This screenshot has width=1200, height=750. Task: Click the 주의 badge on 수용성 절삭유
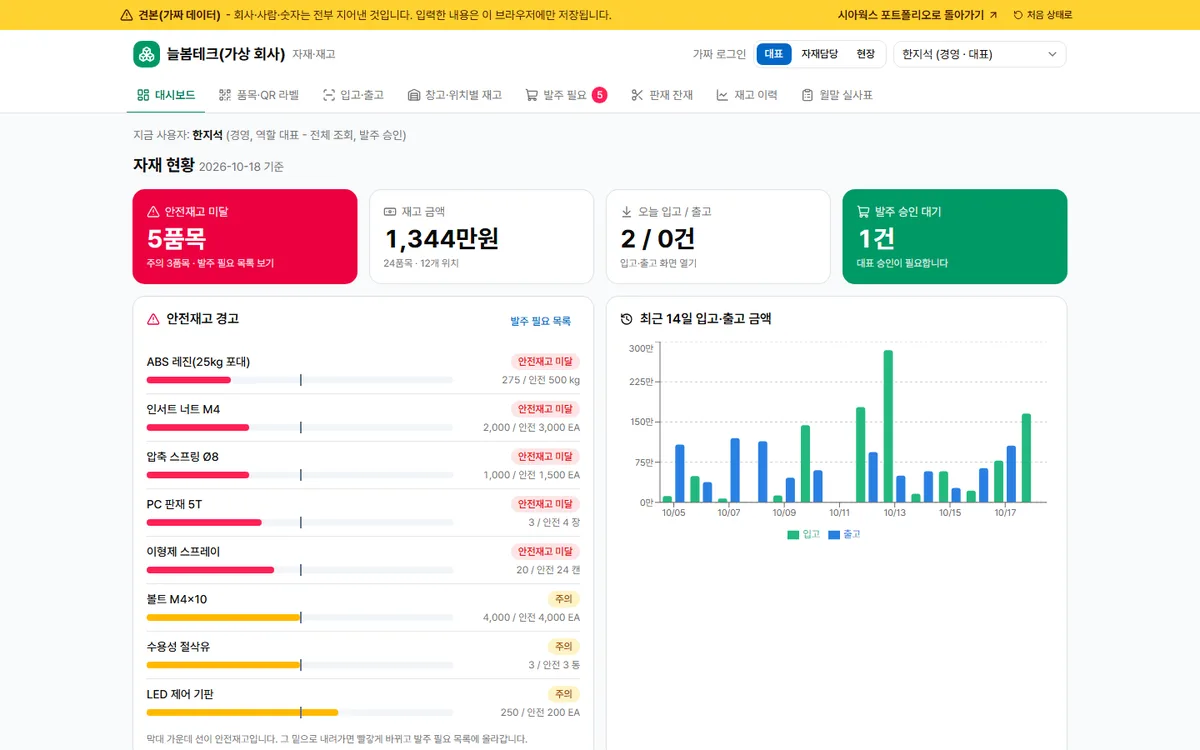tap(564, 646)
